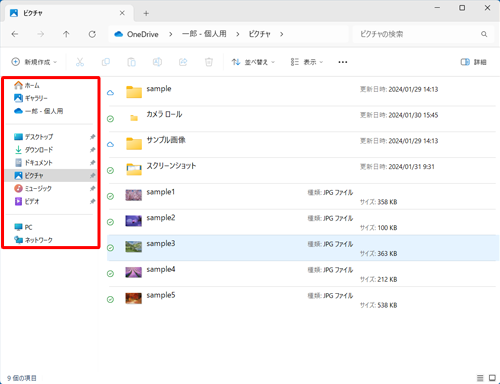Open the 表示 view dropdown
The height and width of the screenshot is (384, 500).
click(307, 62)
